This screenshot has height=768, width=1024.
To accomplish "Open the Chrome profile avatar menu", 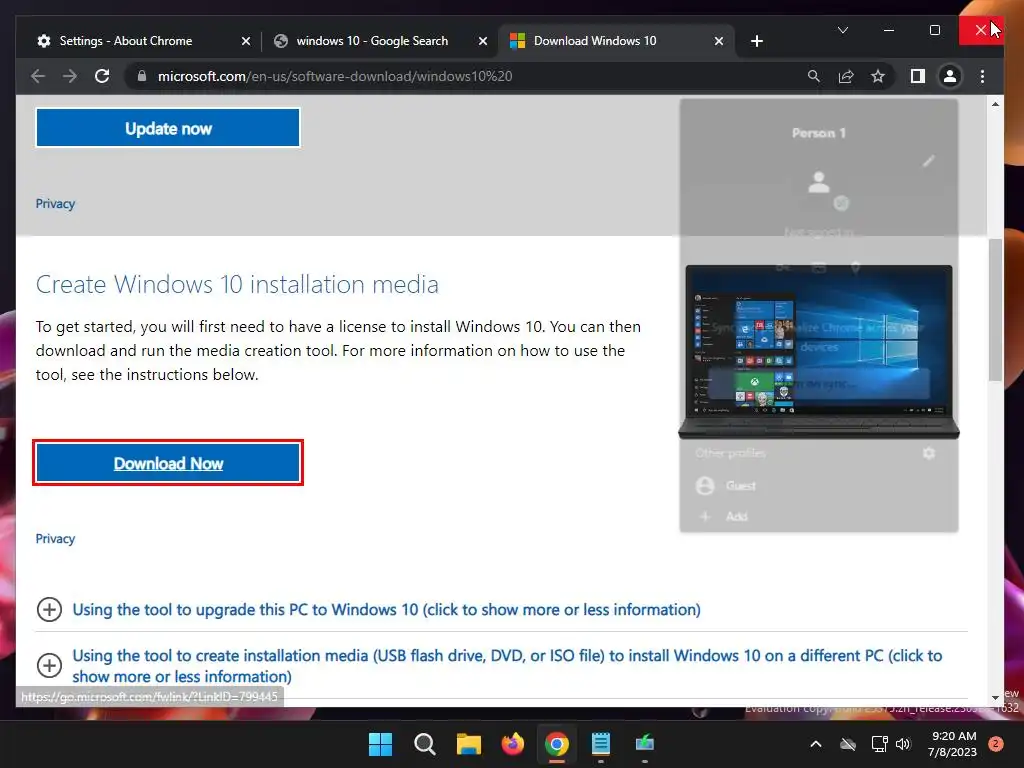I will pyautogui.click(x=950, y=76).
